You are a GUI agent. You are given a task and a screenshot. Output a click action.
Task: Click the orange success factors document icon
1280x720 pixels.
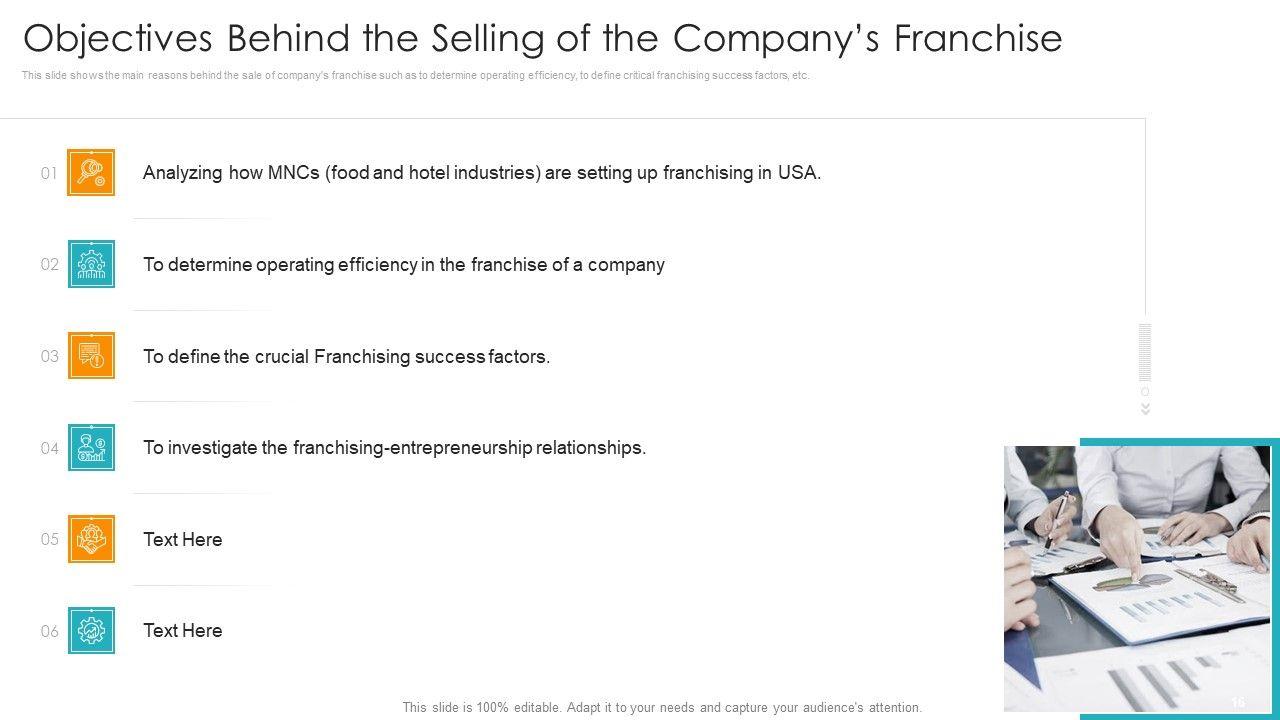(91, 356)
